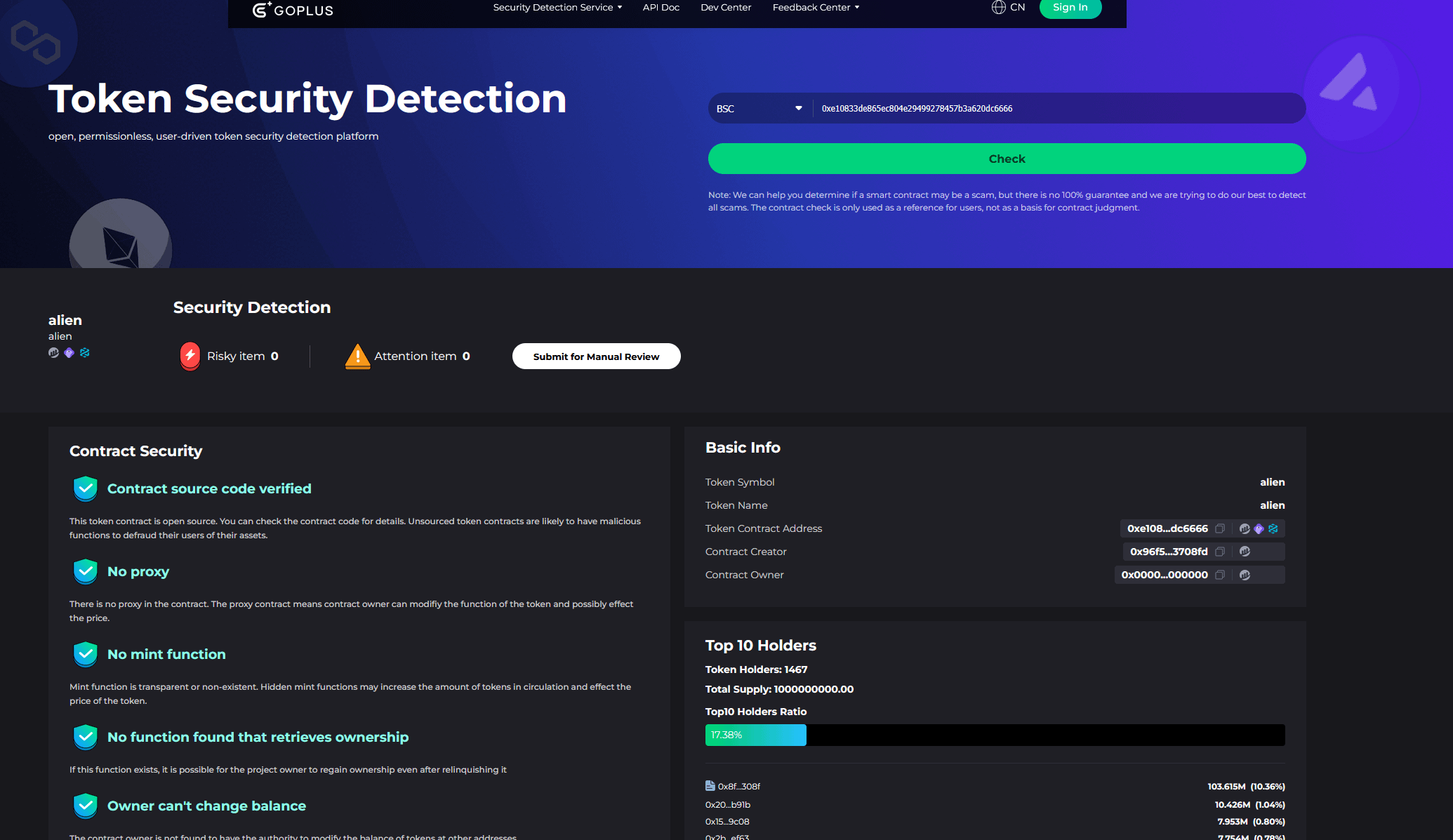Click the Top10 Holders Ratio progress bar

click(995, 735)
